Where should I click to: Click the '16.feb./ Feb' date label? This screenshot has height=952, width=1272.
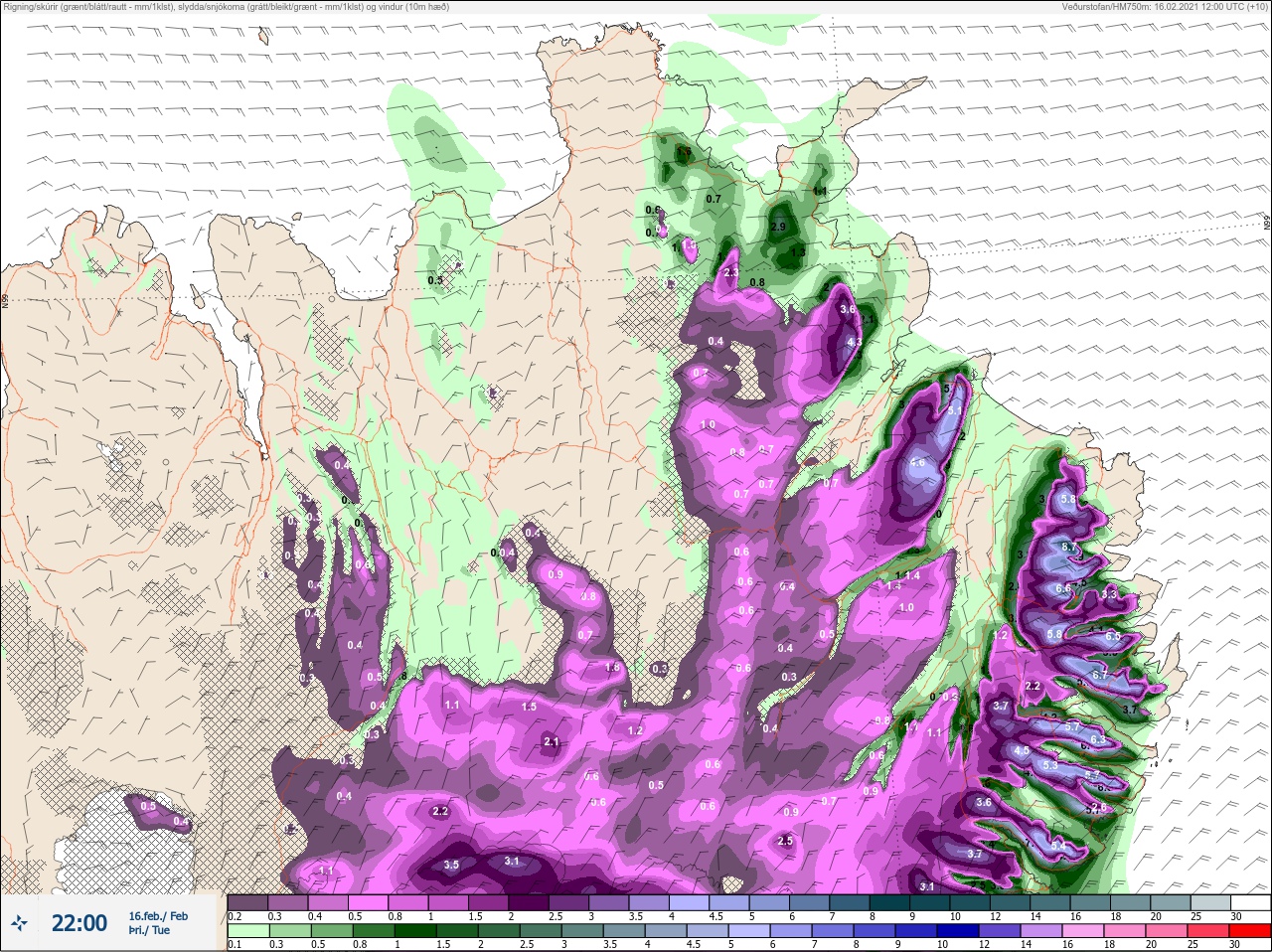pos(158,915)
